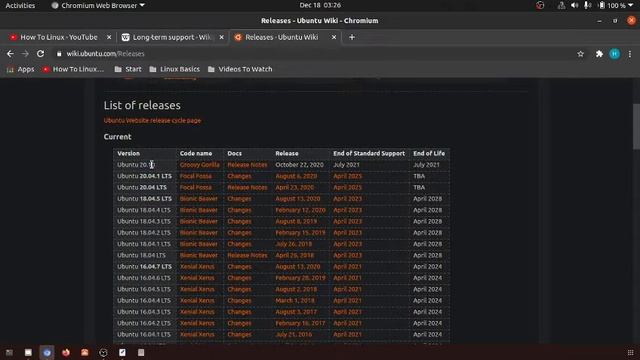Viewport: 640px width, 360px height.
Task: Click the Ubuntu 16.04.7 LTS version cell
Action: [x=144, y=267]
